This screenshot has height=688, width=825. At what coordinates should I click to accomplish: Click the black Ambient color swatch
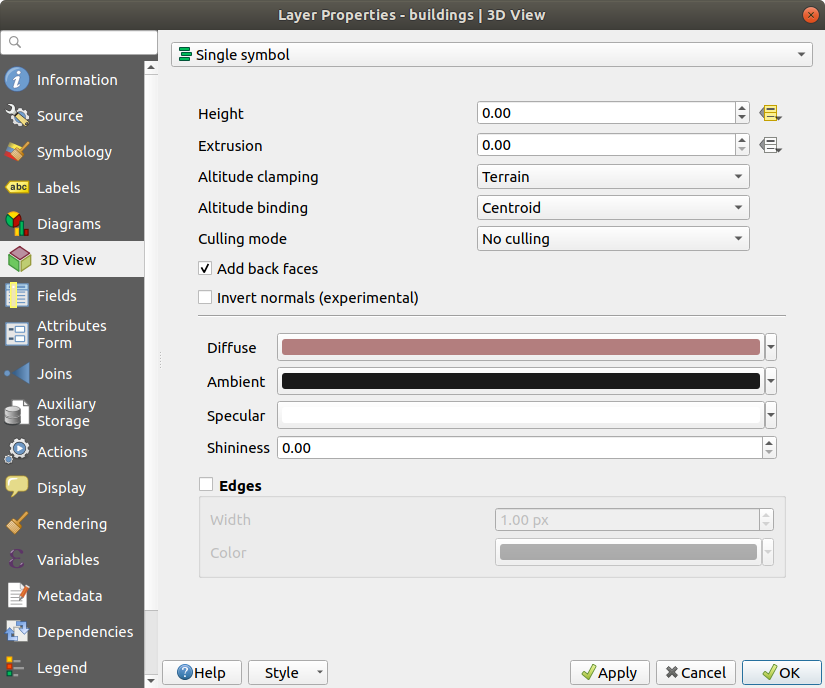coord(521,381)
